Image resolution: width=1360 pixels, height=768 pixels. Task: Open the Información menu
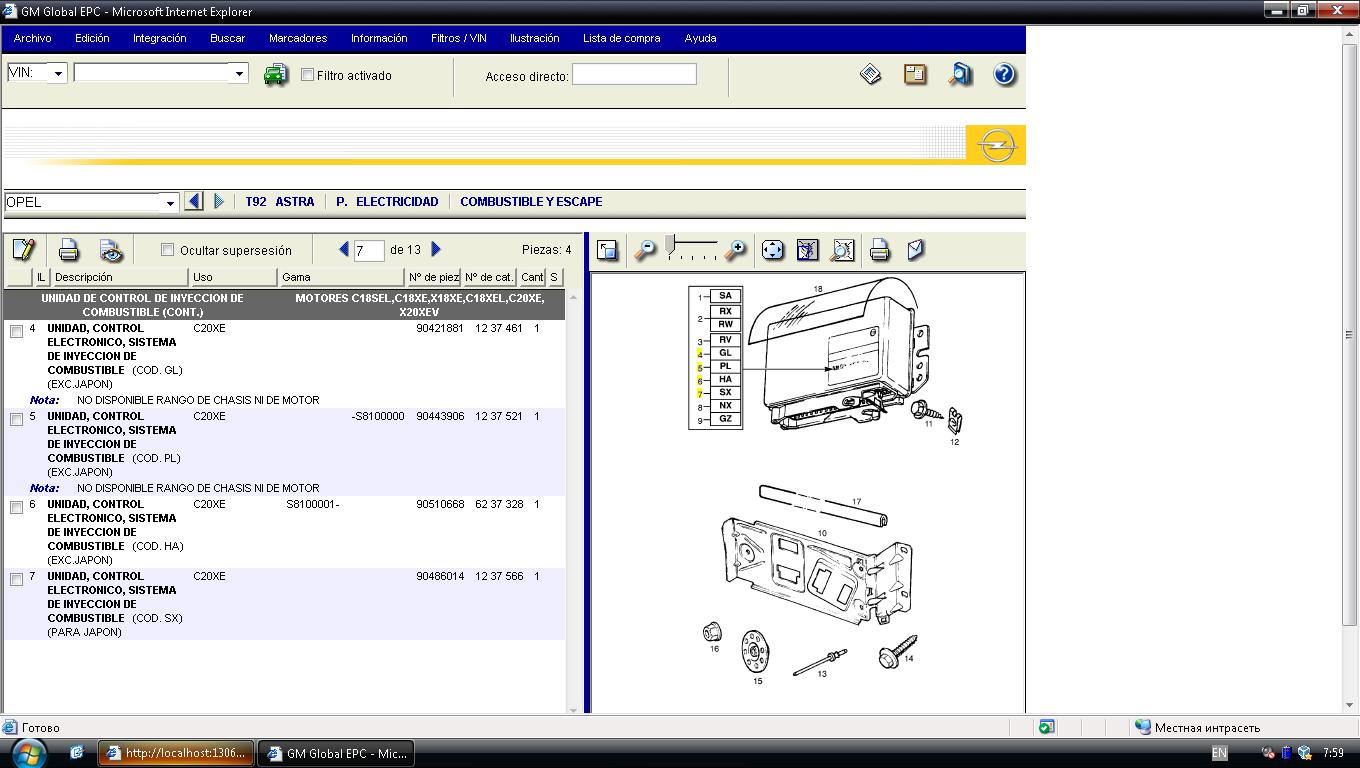click(379, 38)
